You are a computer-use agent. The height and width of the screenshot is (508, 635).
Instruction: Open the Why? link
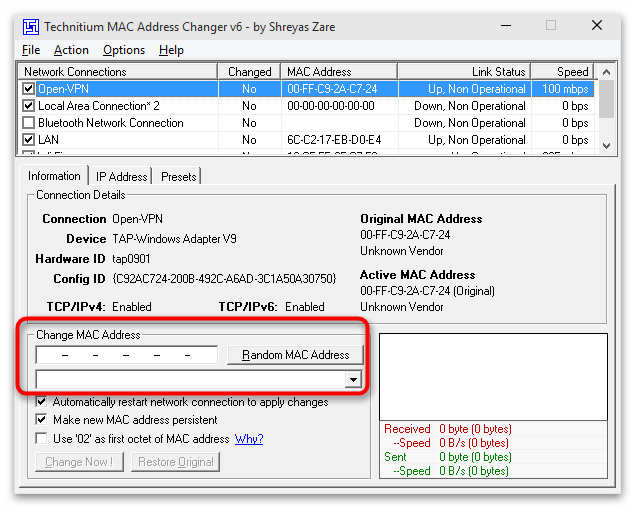point(249,439)
